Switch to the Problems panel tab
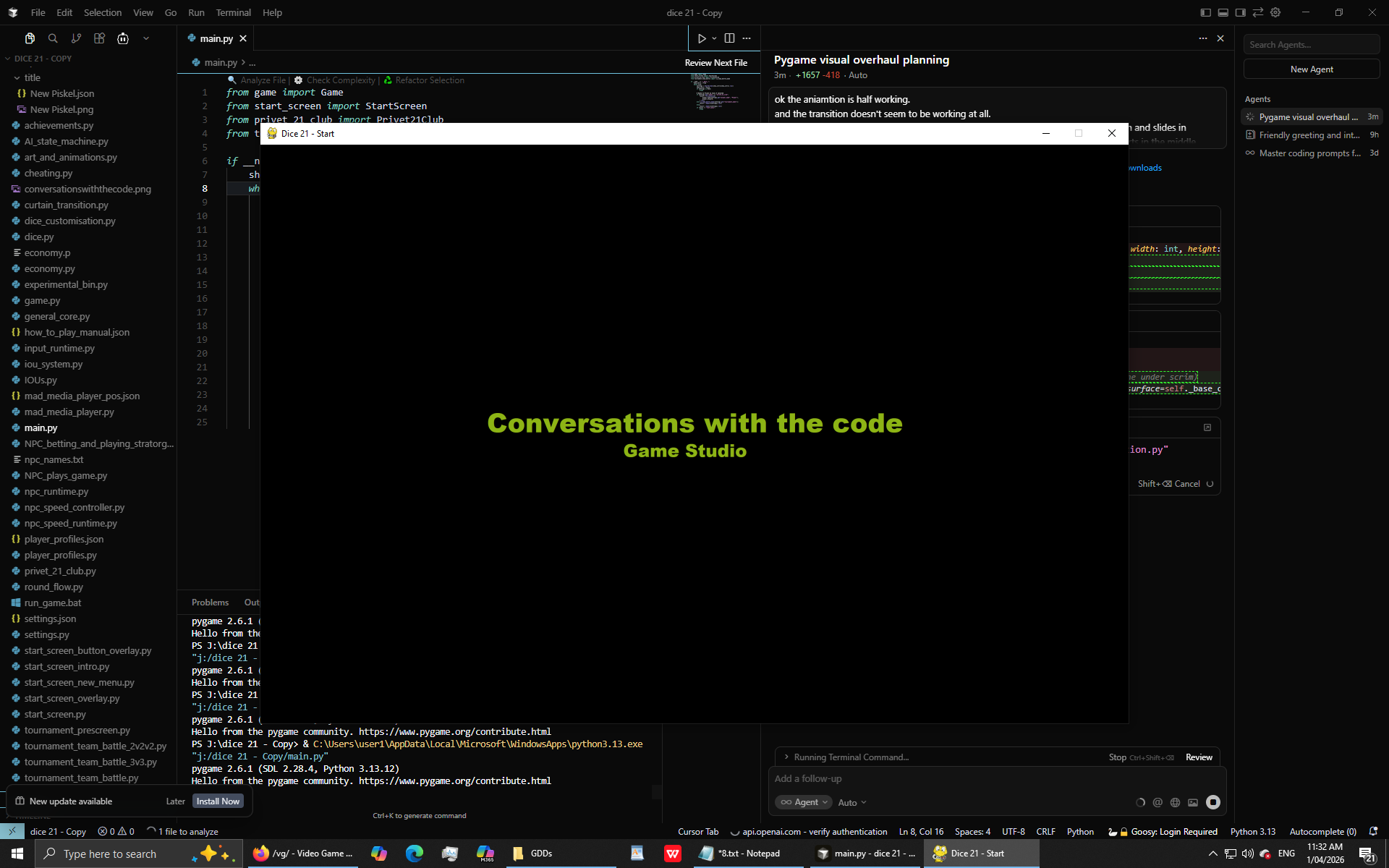This screenshot has width=1389, height=868. (x=210, y=603)
